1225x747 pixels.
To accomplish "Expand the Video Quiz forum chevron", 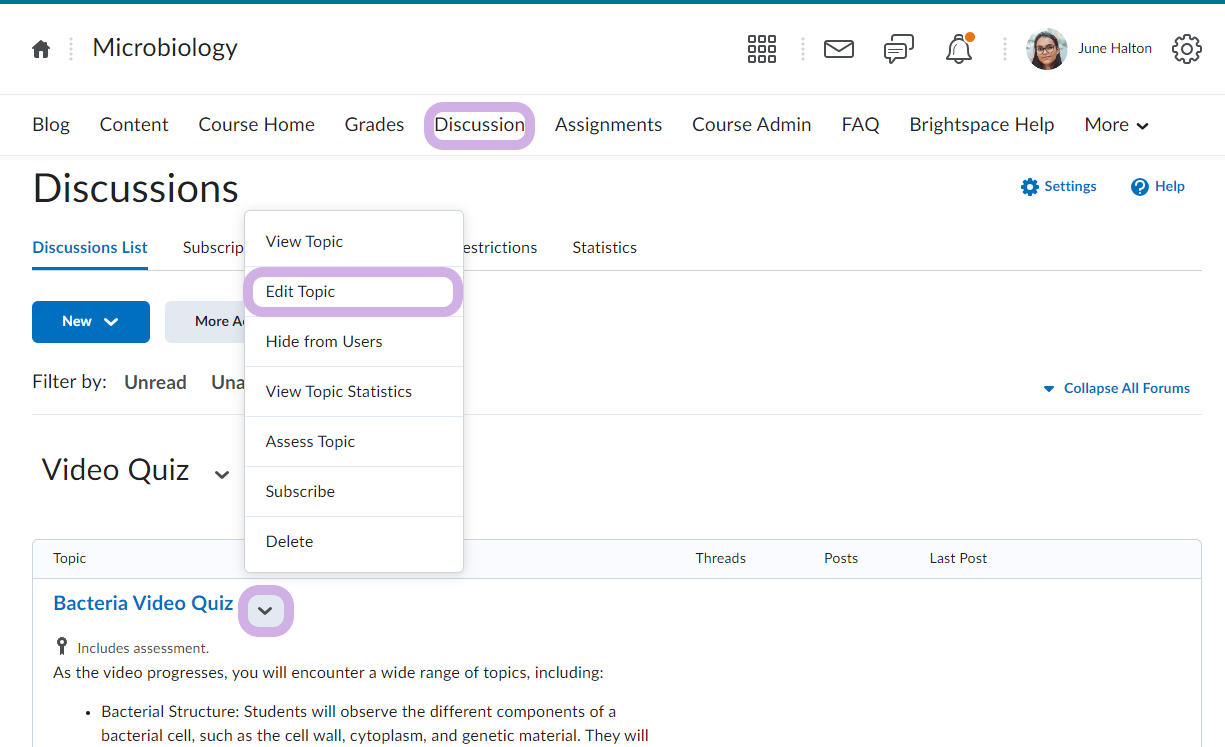I will (x=222, y=474).
